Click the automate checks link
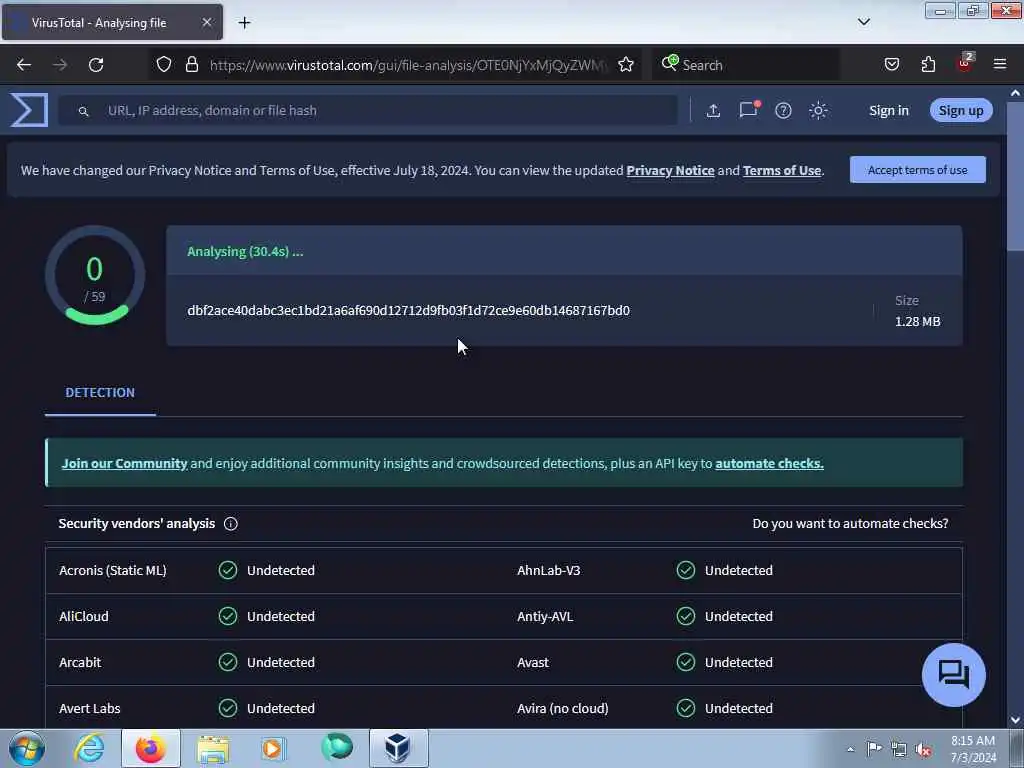Image resolution: width=1024 pixels, height=768 pixels. click(x=769, y=463)
